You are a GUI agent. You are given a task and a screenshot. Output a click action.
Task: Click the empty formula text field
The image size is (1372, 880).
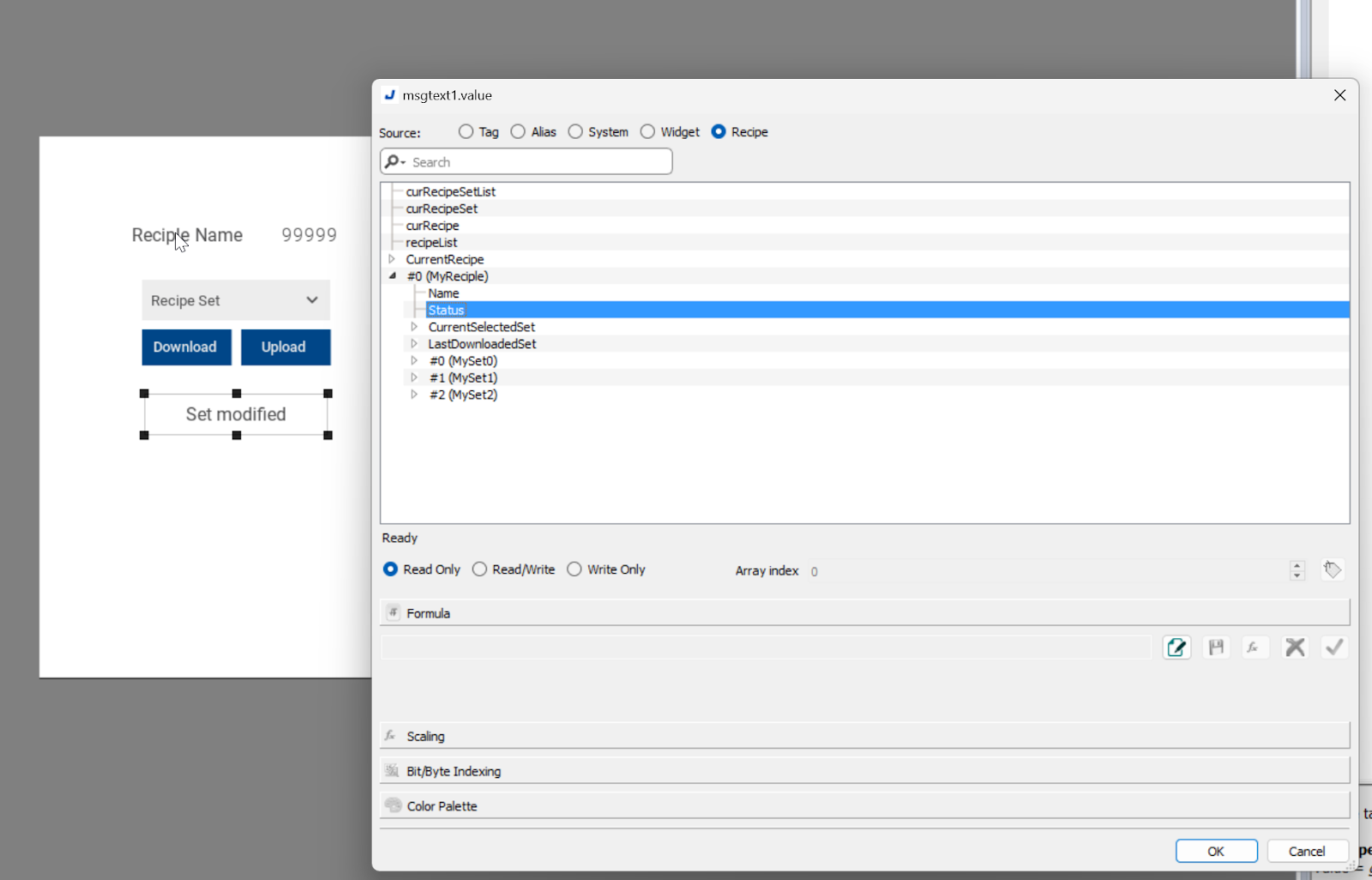[765, 648]
